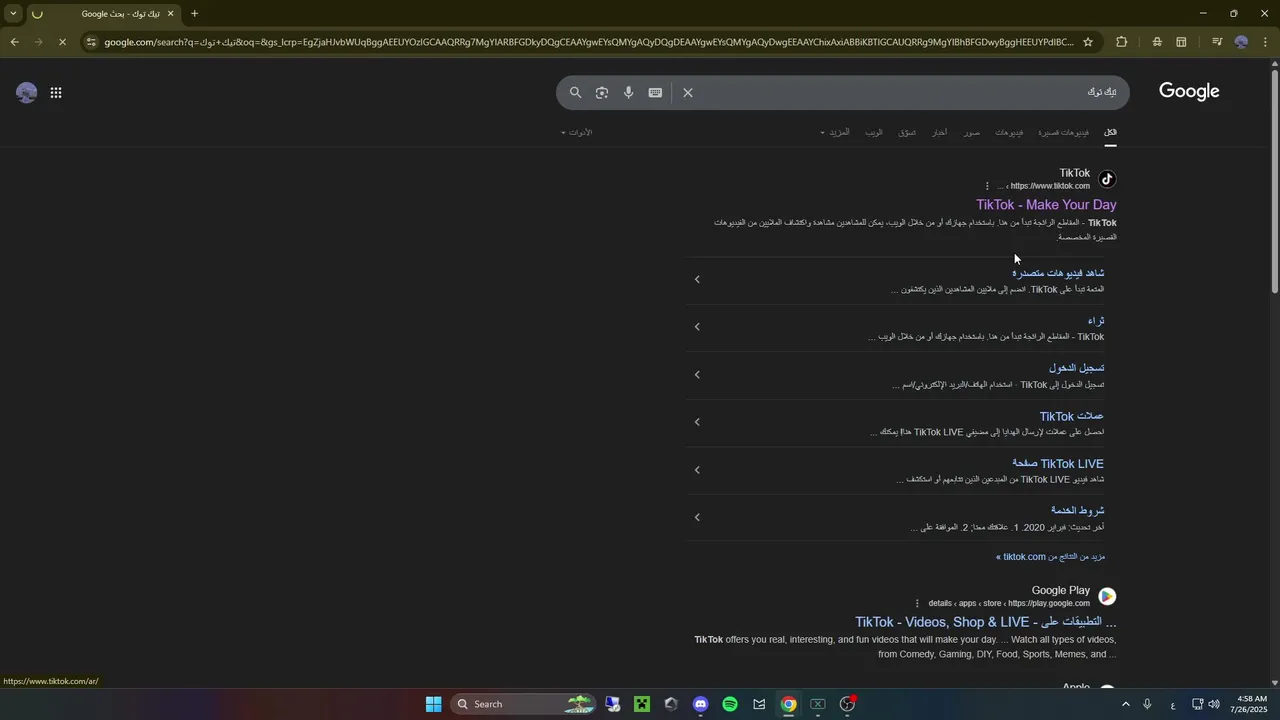The height and width of the screenshot is (720, 1280).
Task: Open volume control in system tray
Action: [x=1214, y=704]
